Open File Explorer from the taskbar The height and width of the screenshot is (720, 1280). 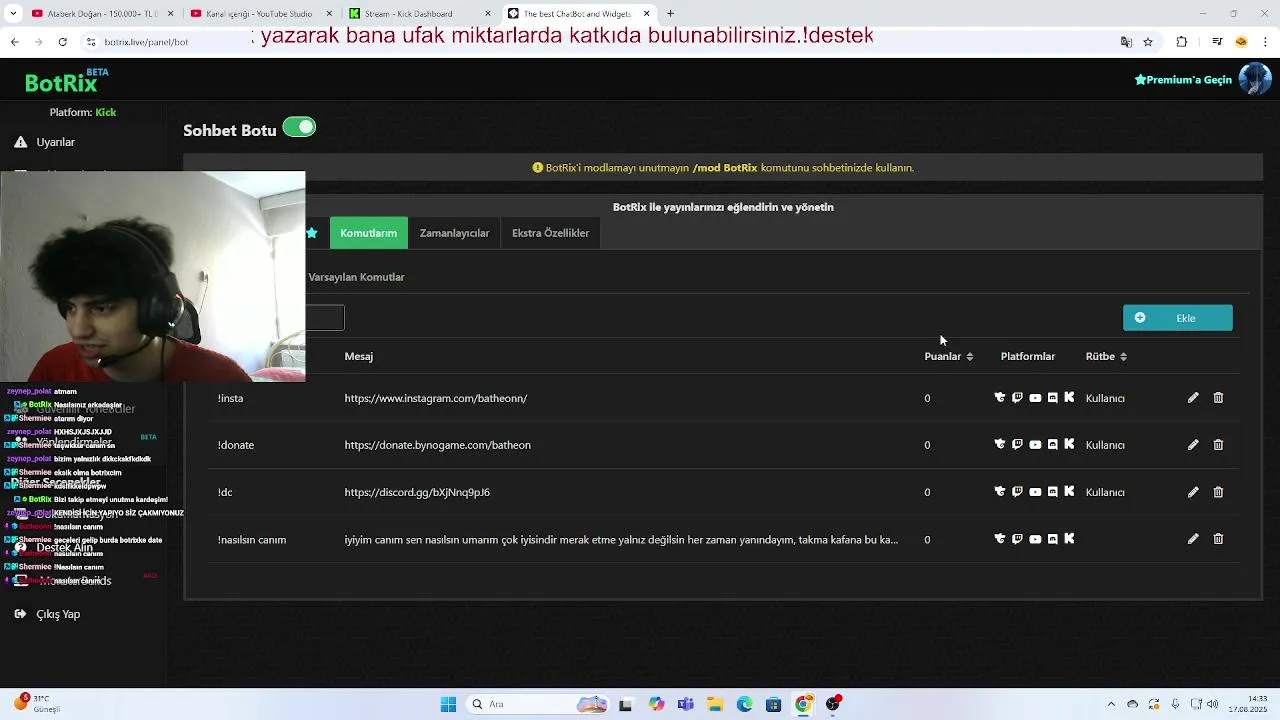point(715,704)
